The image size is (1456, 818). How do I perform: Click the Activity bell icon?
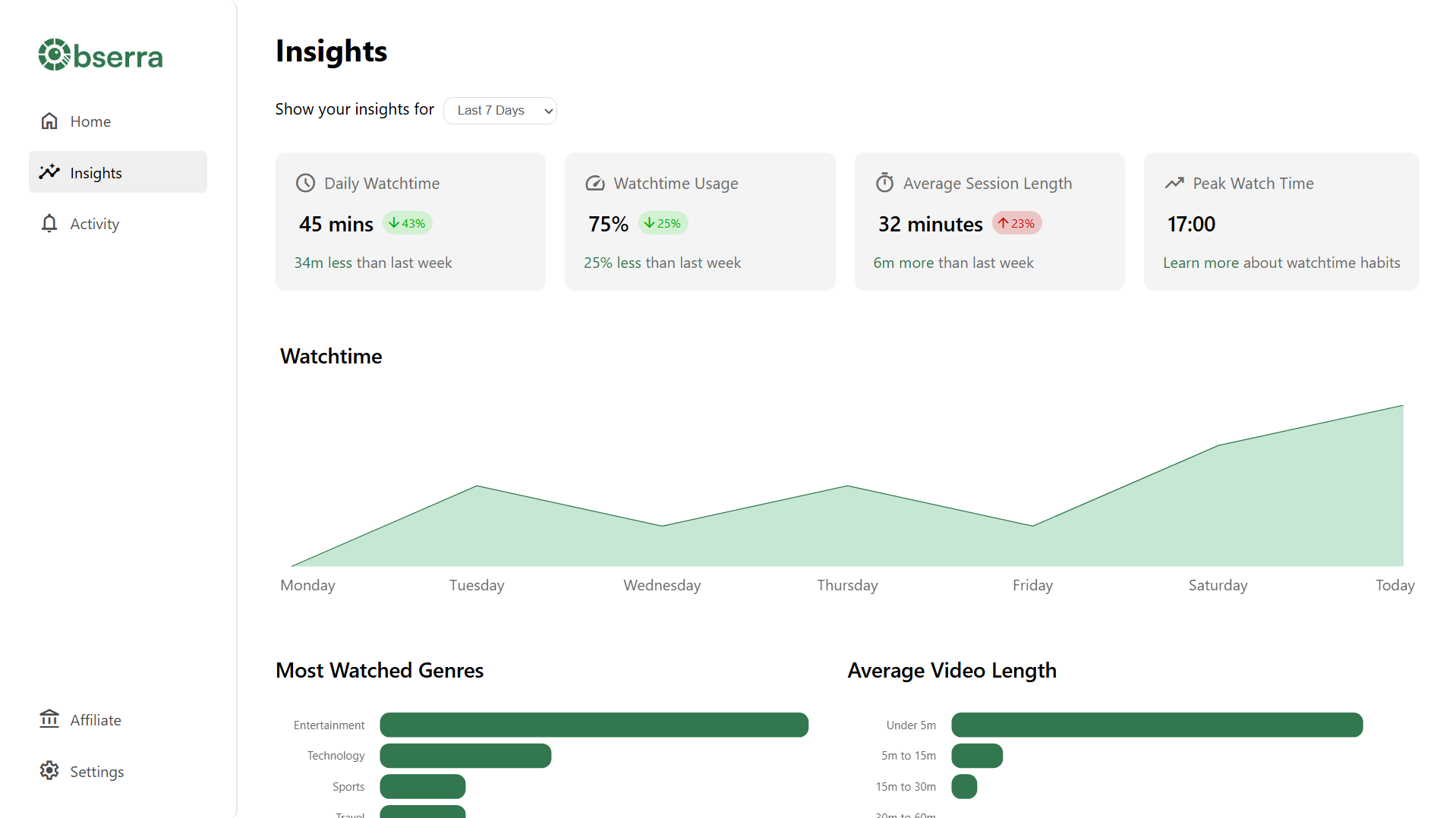coord(49,223)
